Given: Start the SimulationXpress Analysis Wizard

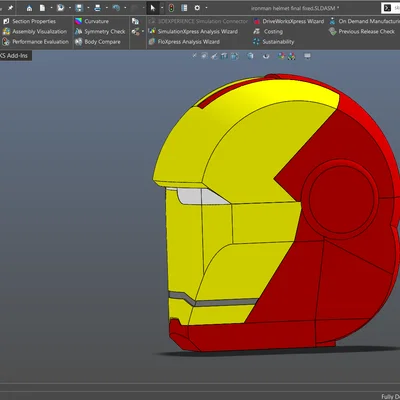Looking at the screenshot, I should coord(197,31).
